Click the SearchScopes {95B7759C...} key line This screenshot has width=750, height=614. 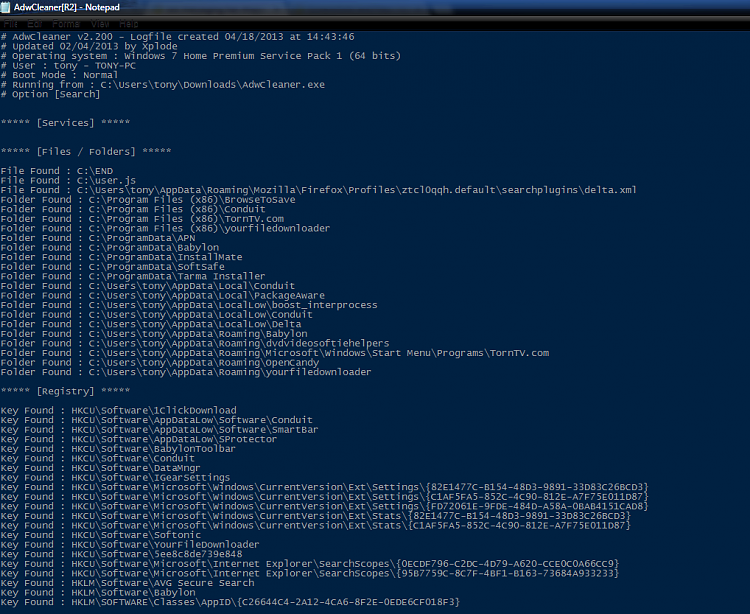coord(310,573)
